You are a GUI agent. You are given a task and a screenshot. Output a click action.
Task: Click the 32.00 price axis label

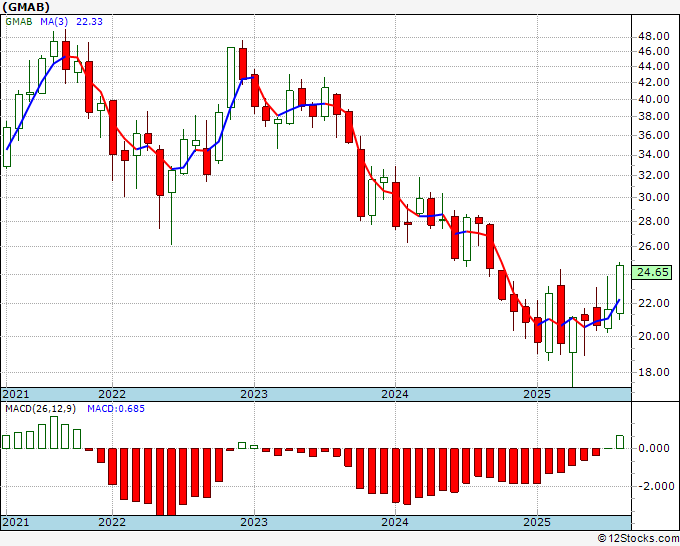coord(654,175)
